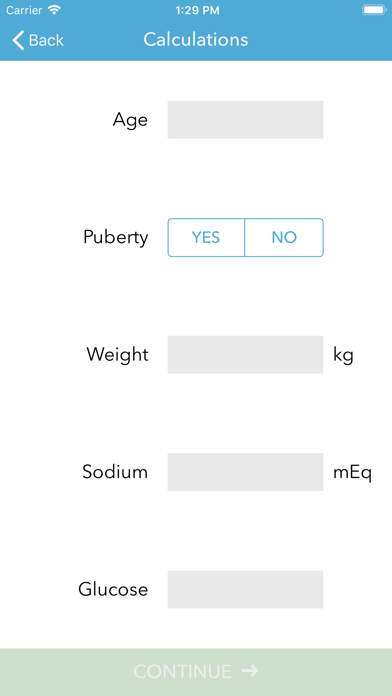
Task: Click the 1:29 PM clock in status bar
Action: (197, 10)
